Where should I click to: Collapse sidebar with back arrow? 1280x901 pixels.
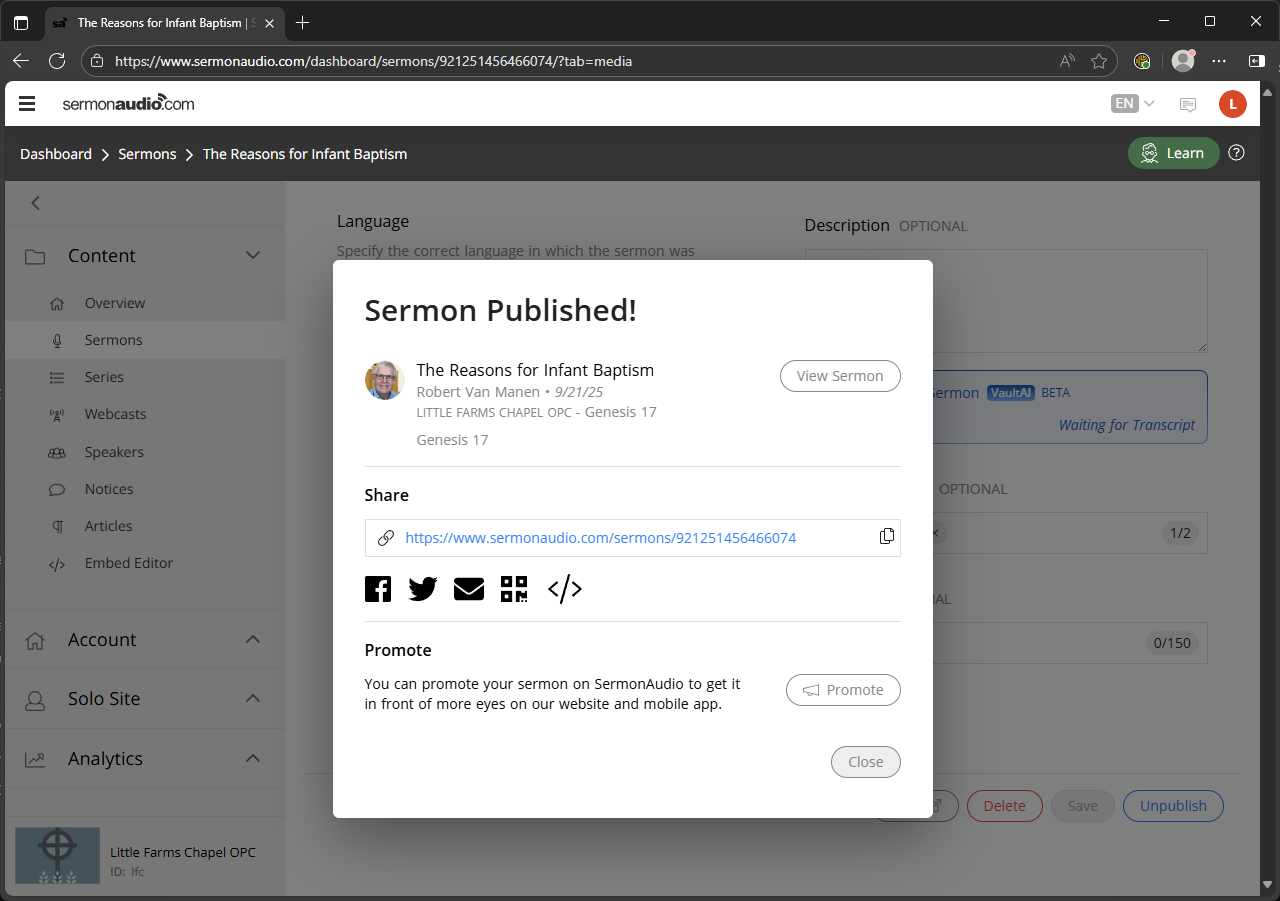coord(35,203)
